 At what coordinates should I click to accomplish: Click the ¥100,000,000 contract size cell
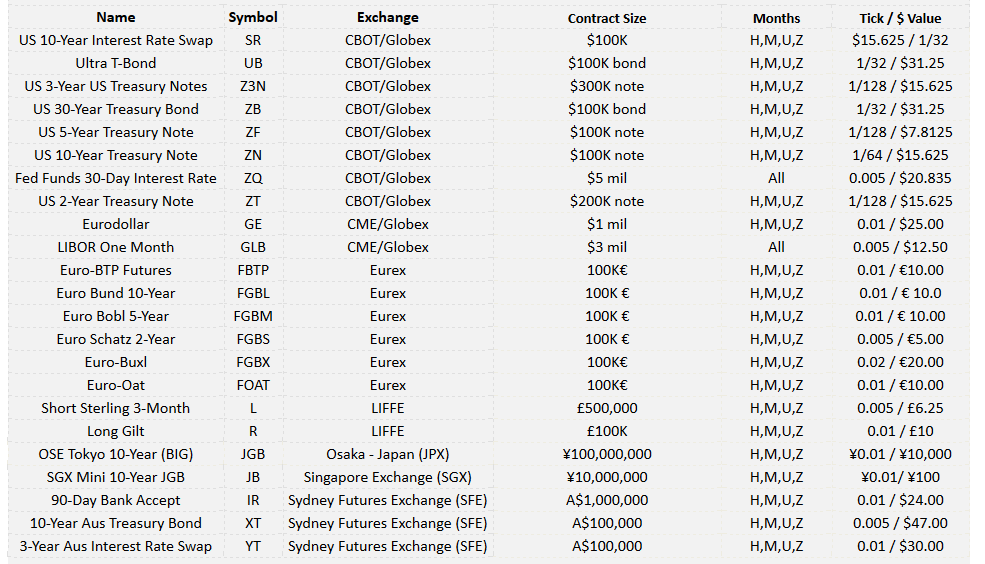tap(607, 454)
